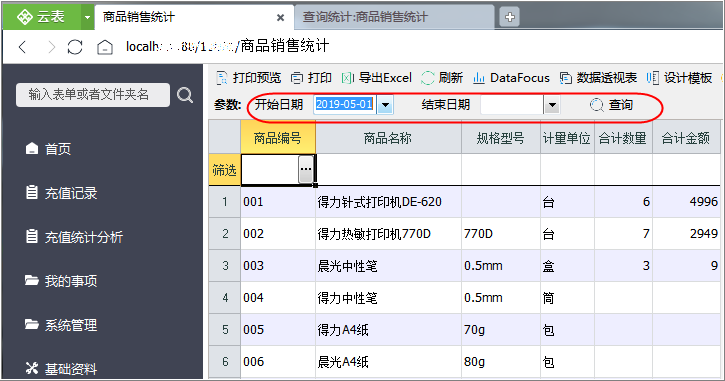
Task: Open a new tab with the plus button
Action: 510,18
